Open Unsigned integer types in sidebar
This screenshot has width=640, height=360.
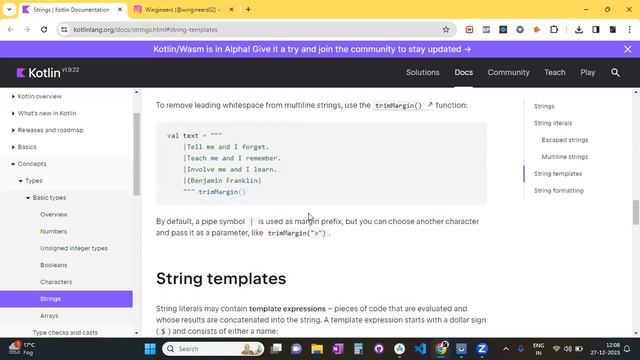(74, 248)
